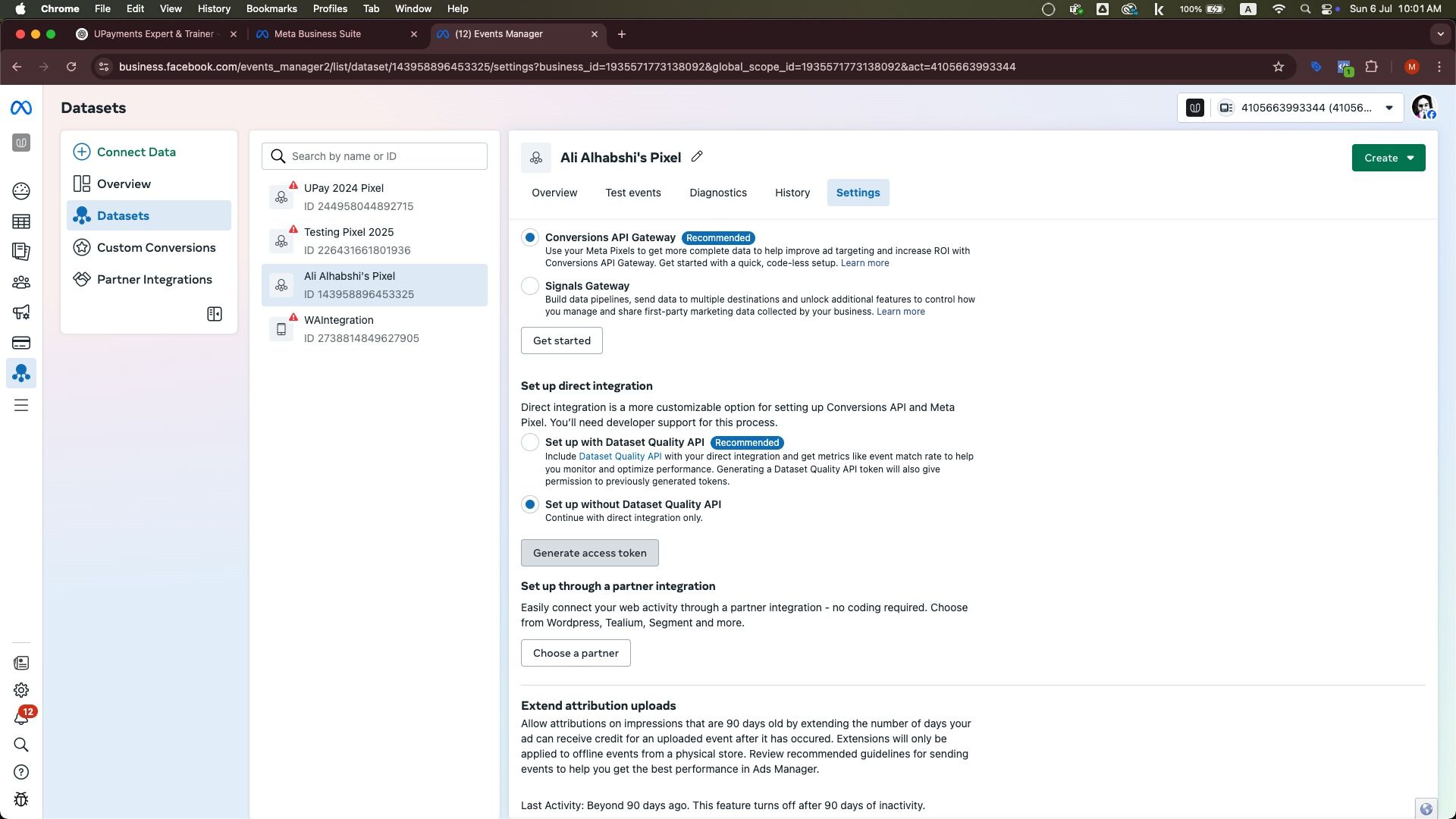Click the help question mark icon
This screenshot has height=819, width=1456.
tap(21, 772)
